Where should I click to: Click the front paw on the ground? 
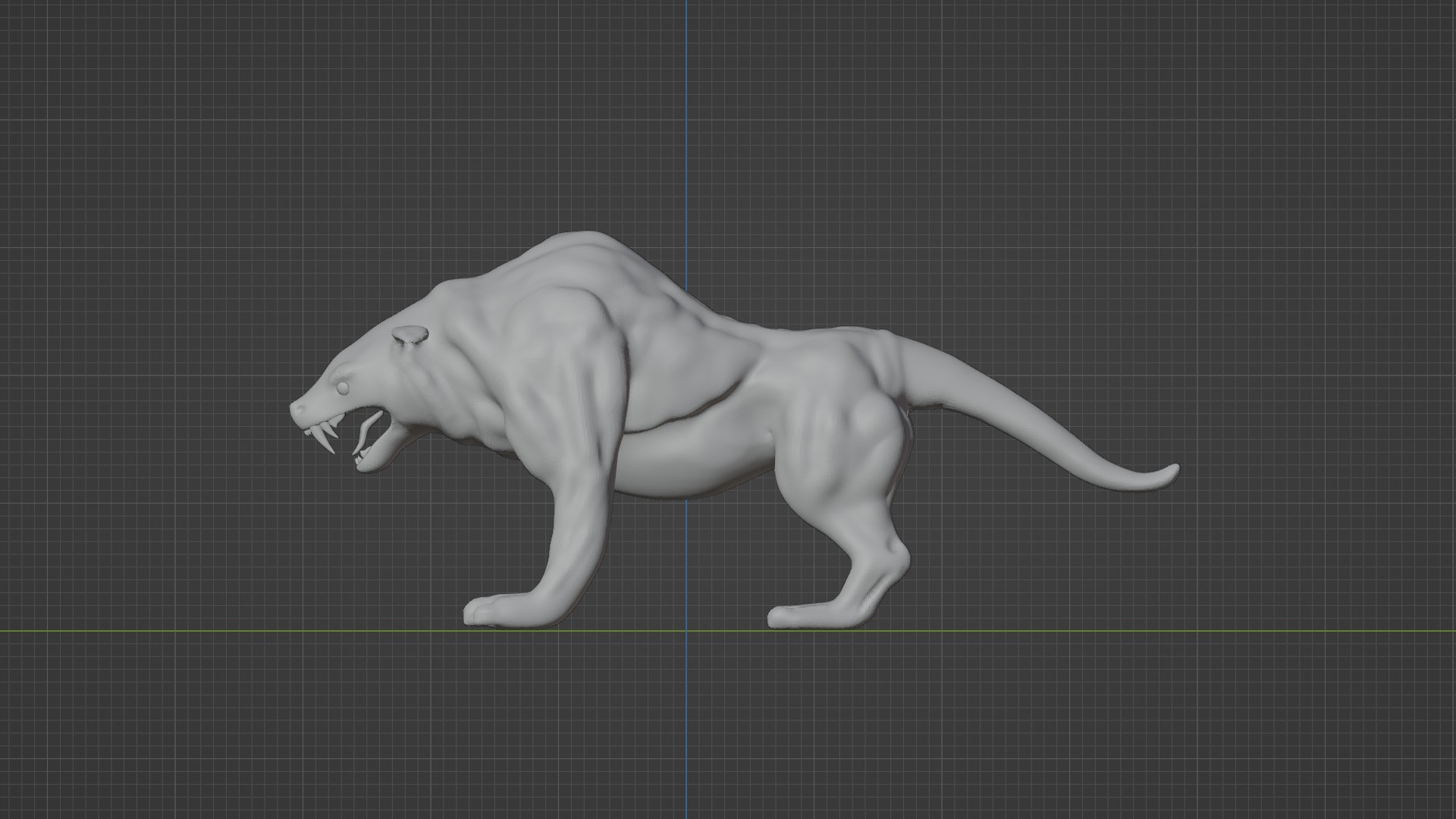(x=489, y=611)
